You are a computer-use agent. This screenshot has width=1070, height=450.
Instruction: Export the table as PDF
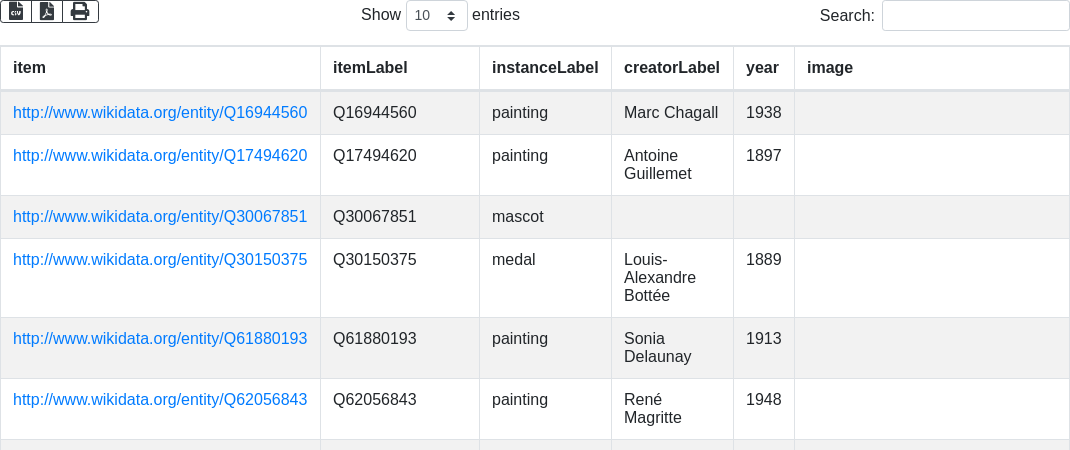pyautogui.click(x=47, y=11)
